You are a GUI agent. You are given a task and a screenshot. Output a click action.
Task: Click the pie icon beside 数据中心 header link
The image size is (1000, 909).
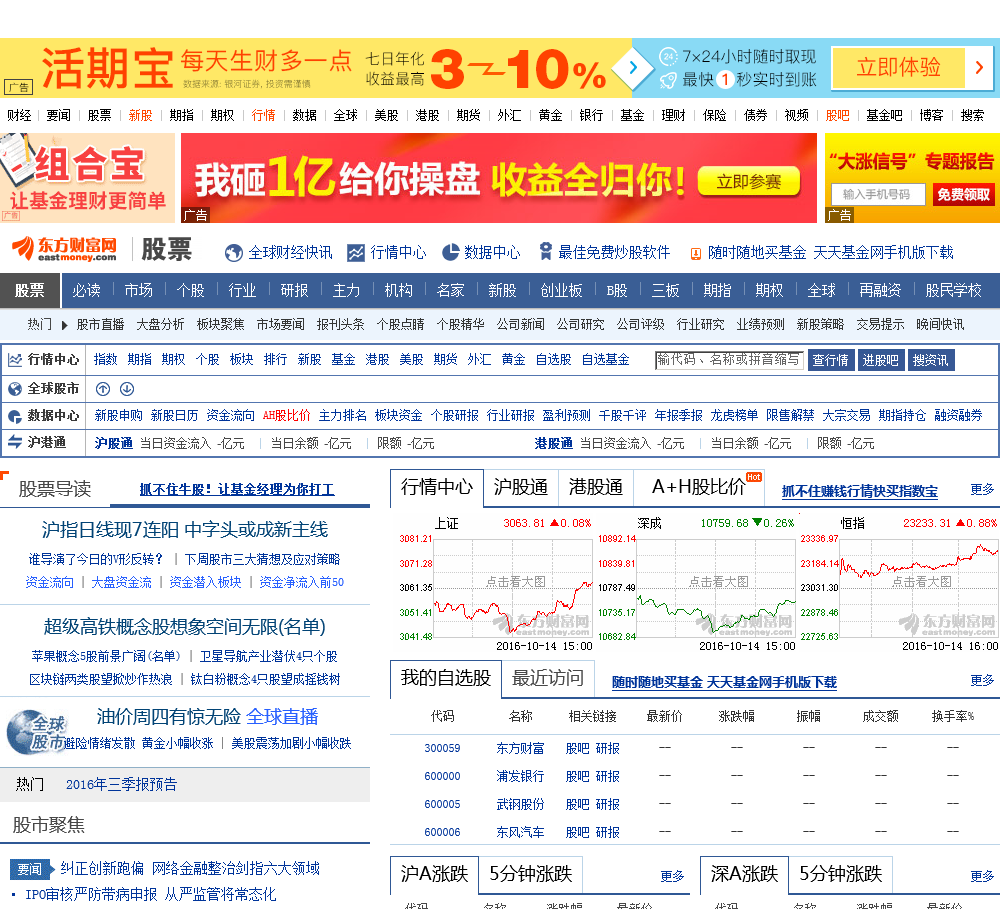451,252
